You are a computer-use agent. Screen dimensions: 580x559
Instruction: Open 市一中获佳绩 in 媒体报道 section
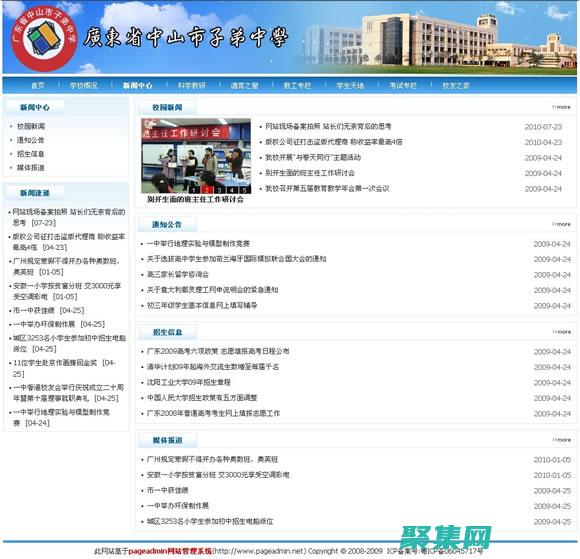[x=168, y=490]
